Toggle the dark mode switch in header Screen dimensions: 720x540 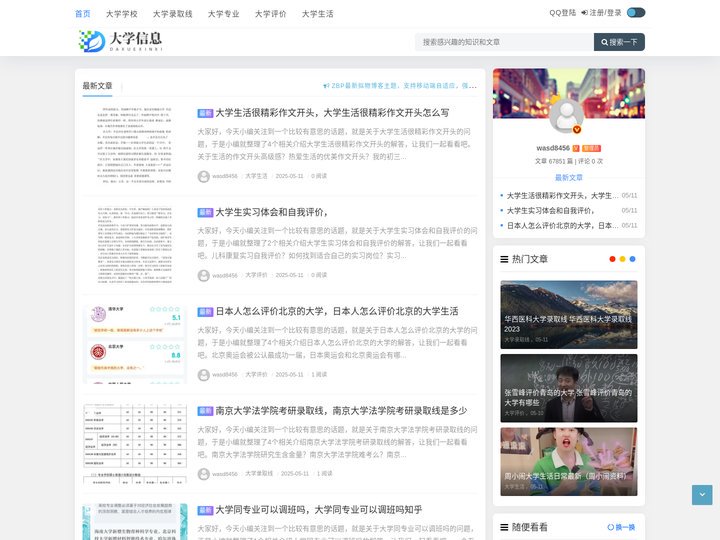click(636, 12)
